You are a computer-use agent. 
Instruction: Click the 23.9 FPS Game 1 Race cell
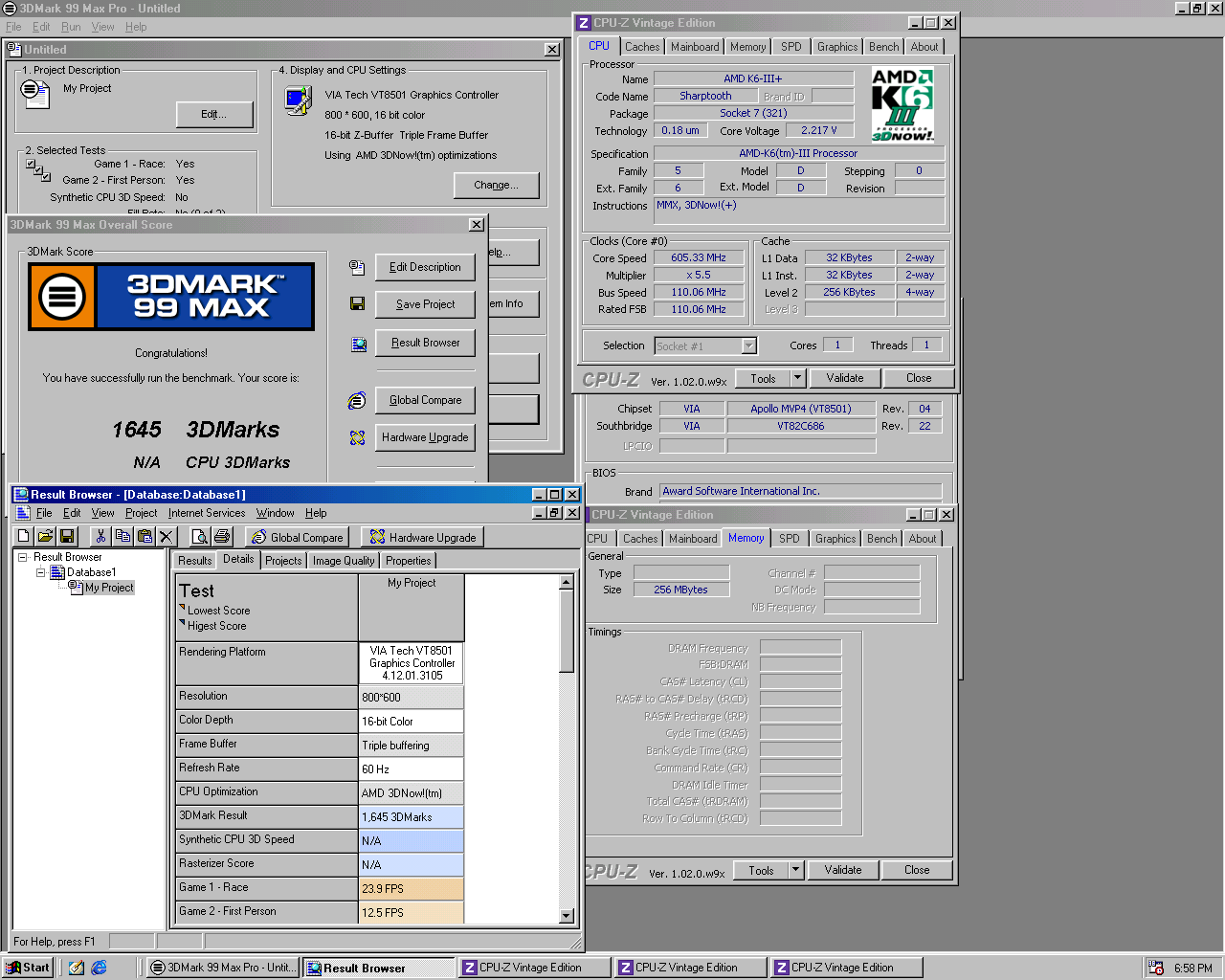[412, 889]
